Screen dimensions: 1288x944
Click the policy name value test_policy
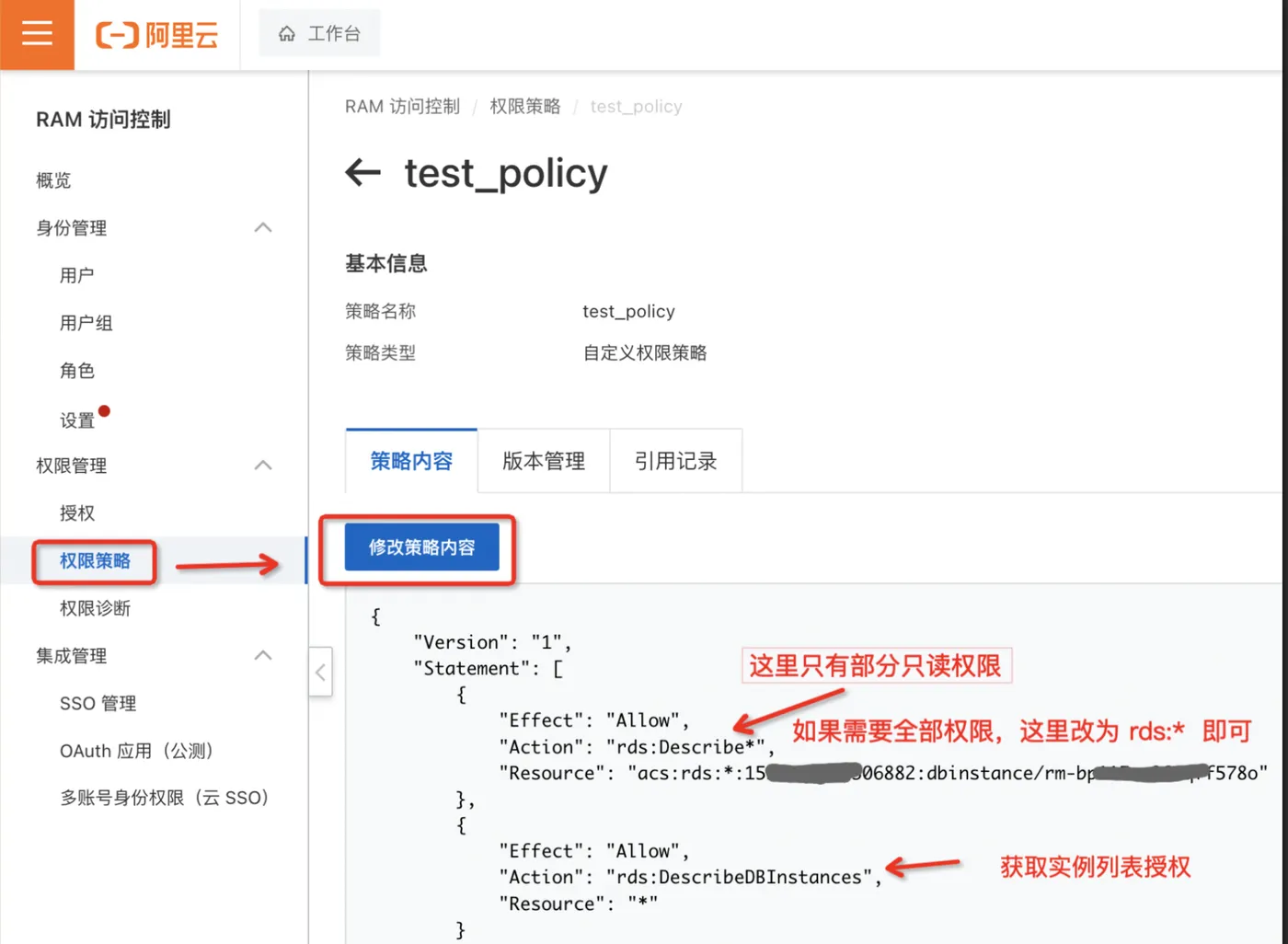click(628, 311)
